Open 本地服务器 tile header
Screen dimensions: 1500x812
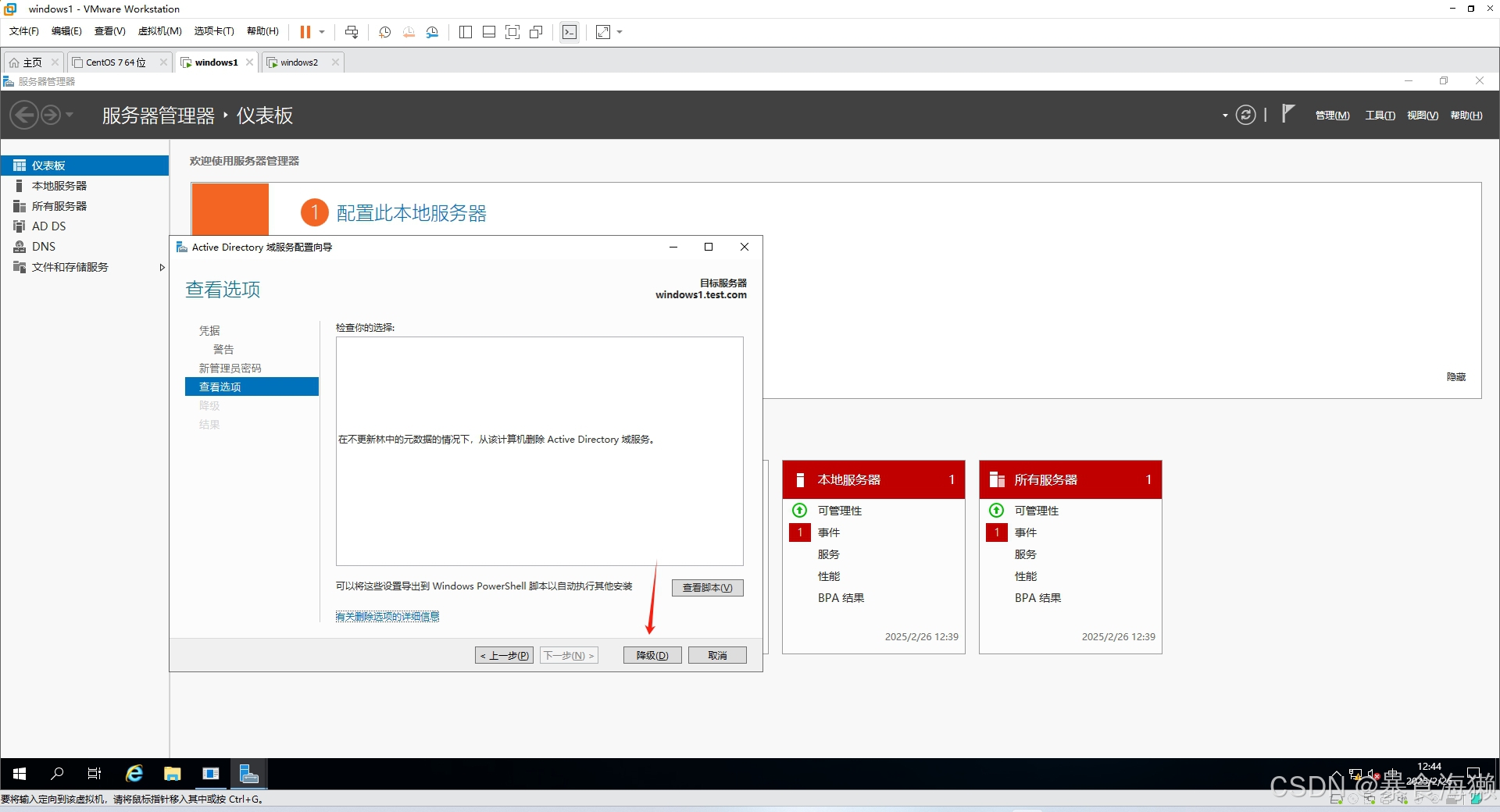coord(873,479)
